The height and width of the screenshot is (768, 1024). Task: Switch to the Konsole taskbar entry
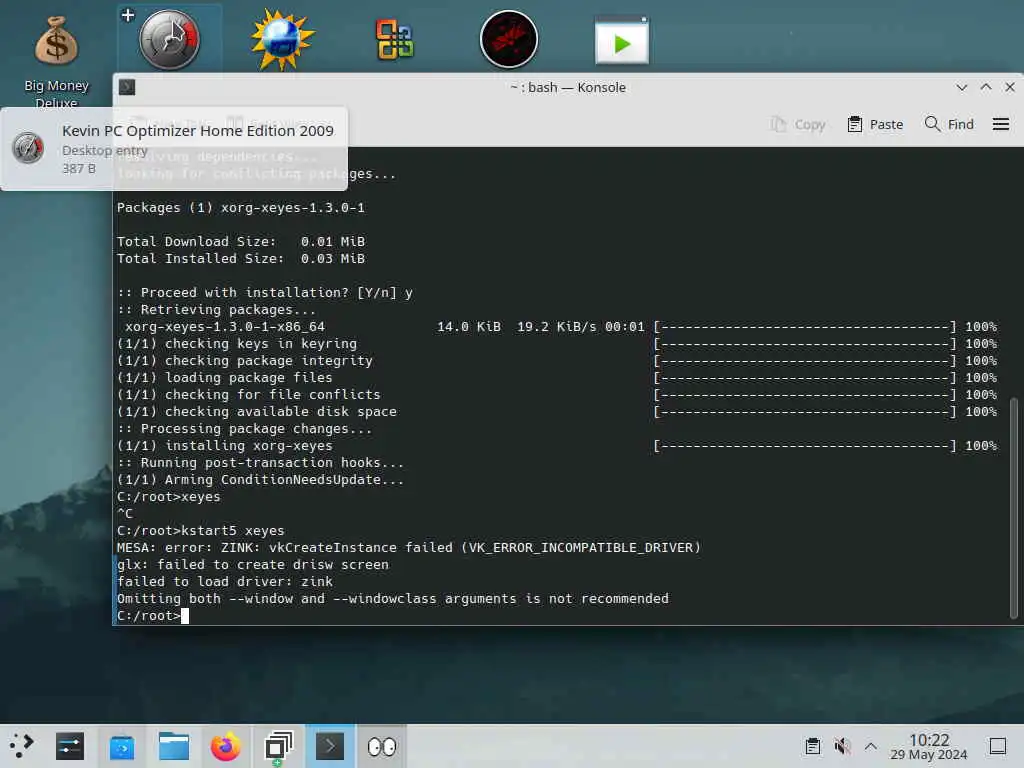click(330, 746)
